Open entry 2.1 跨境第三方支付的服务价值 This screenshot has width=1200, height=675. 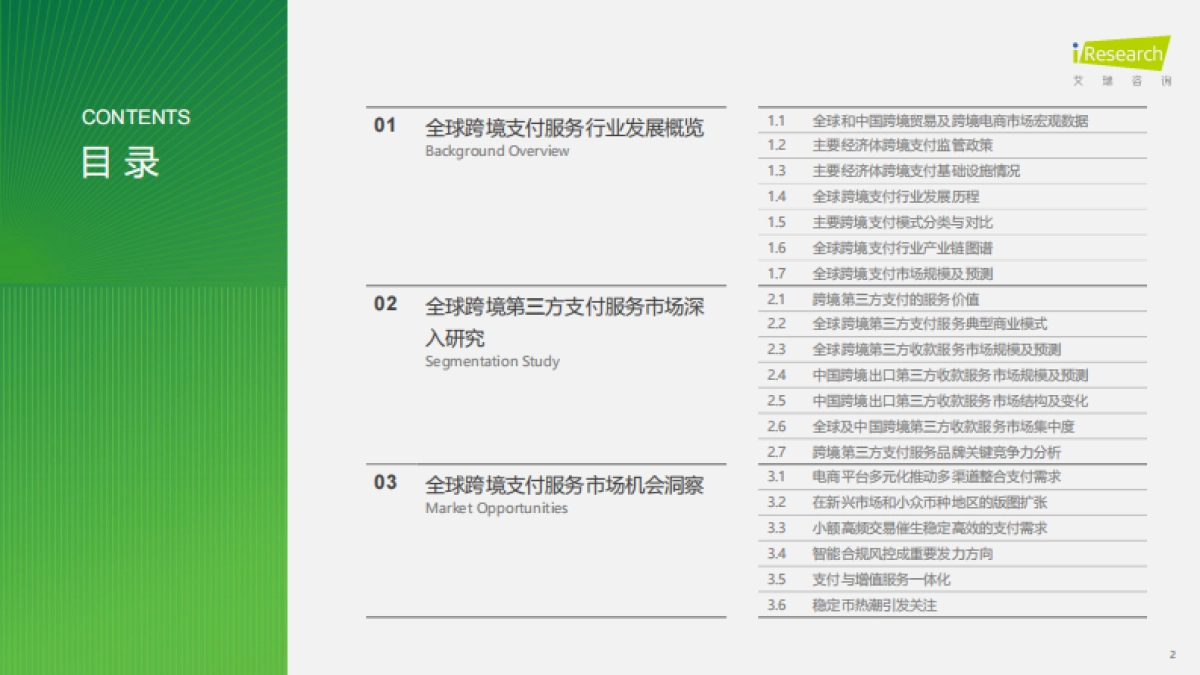(890, 298)
